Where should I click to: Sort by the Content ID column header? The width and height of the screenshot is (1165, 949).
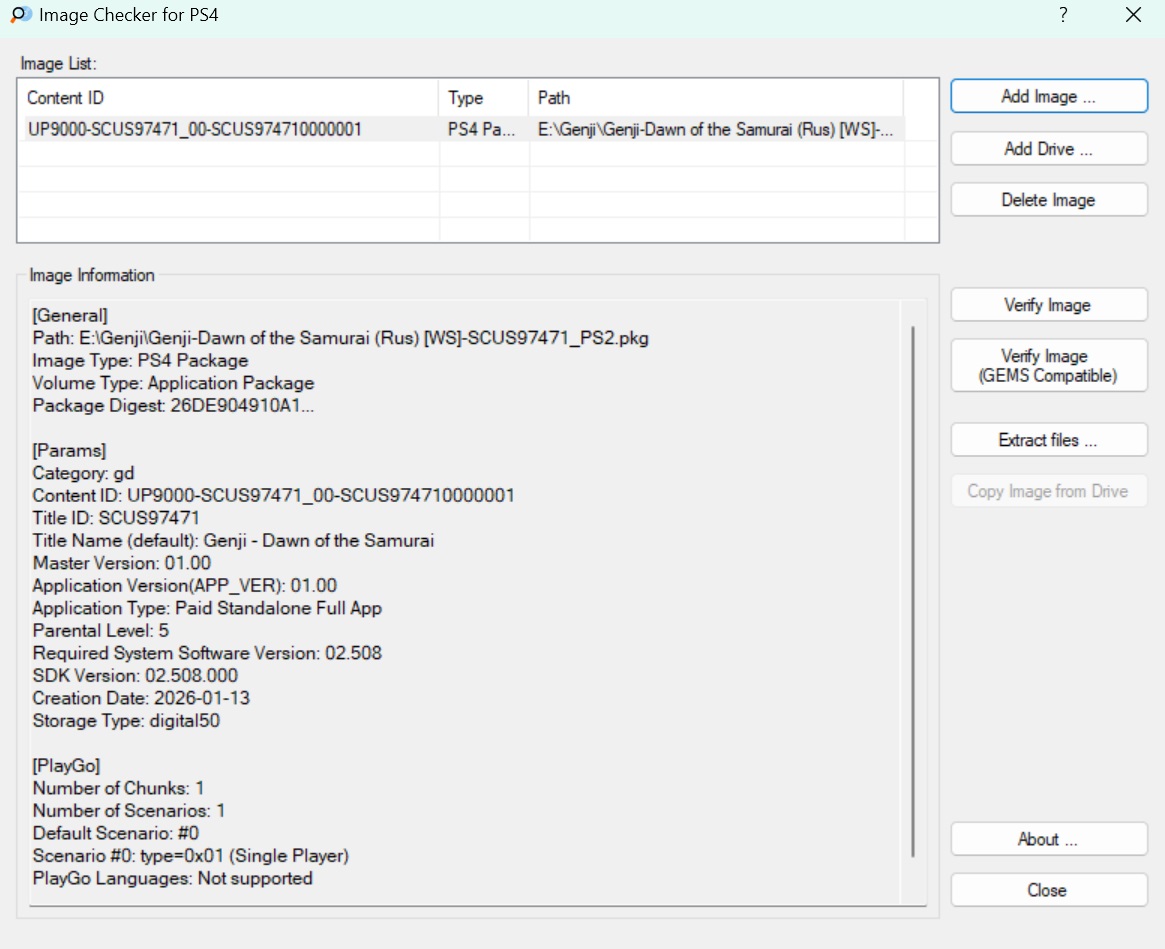click(x=228, y=98)
